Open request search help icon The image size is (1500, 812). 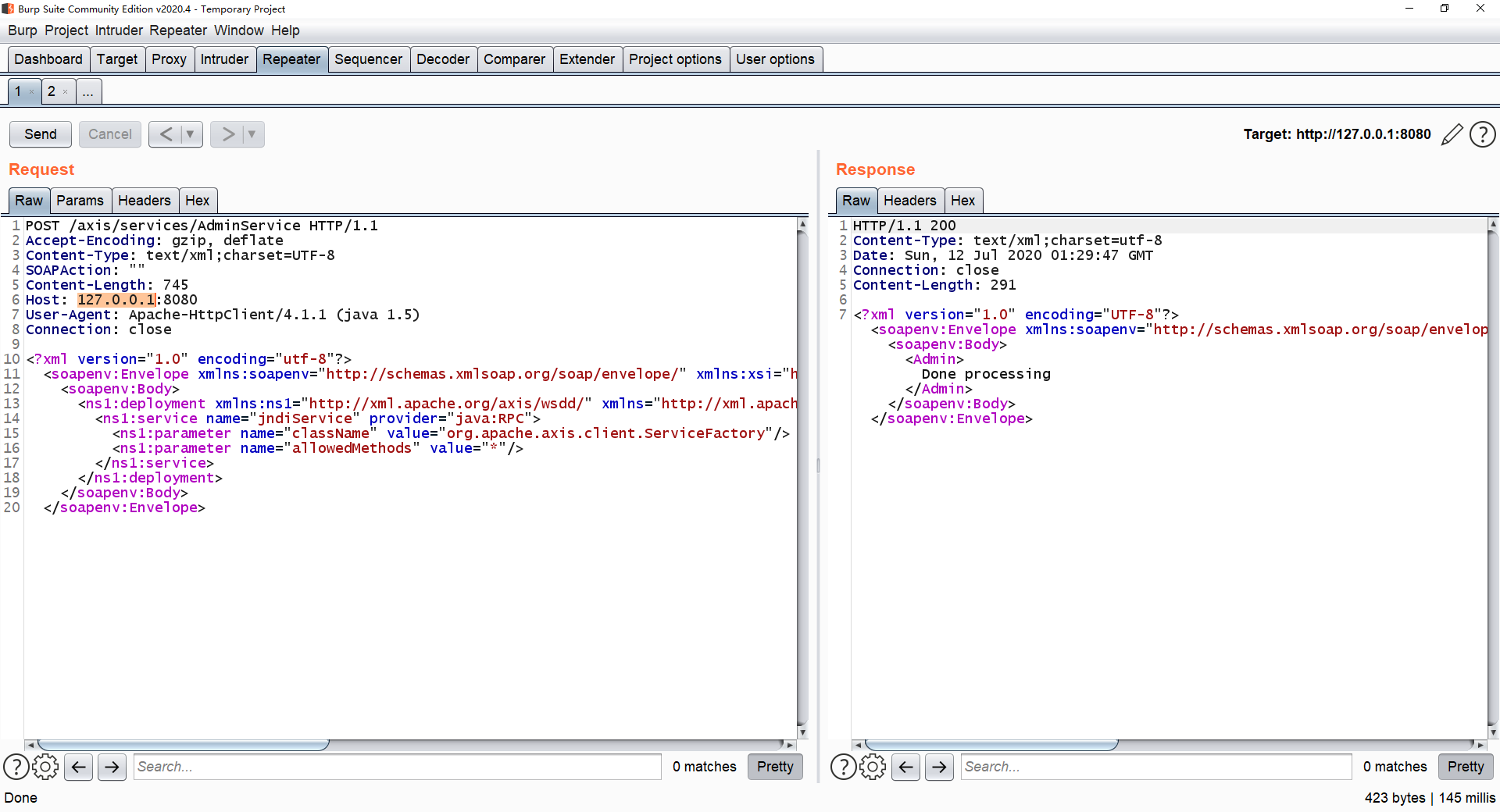[x=16, y=767]
